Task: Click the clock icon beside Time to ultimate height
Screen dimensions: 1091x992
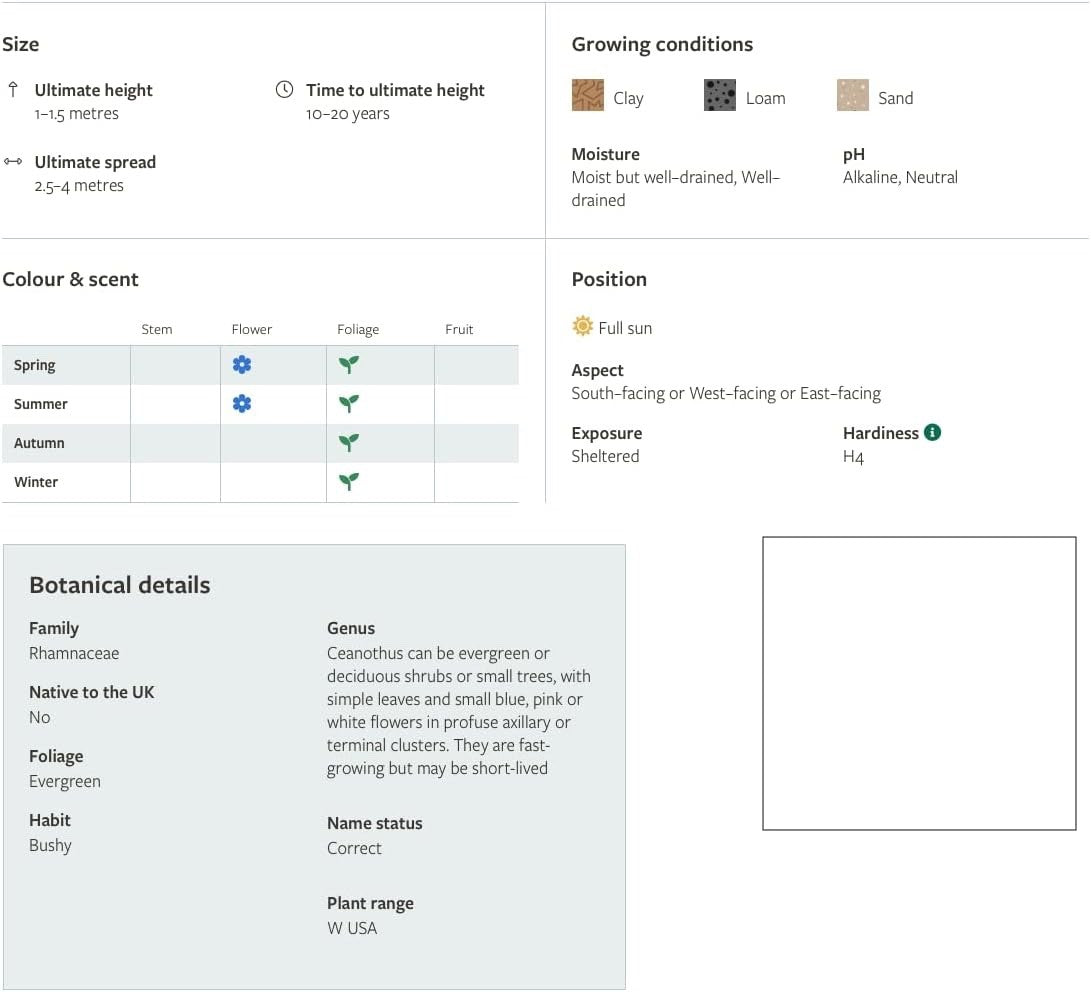Action: point(285,89)
